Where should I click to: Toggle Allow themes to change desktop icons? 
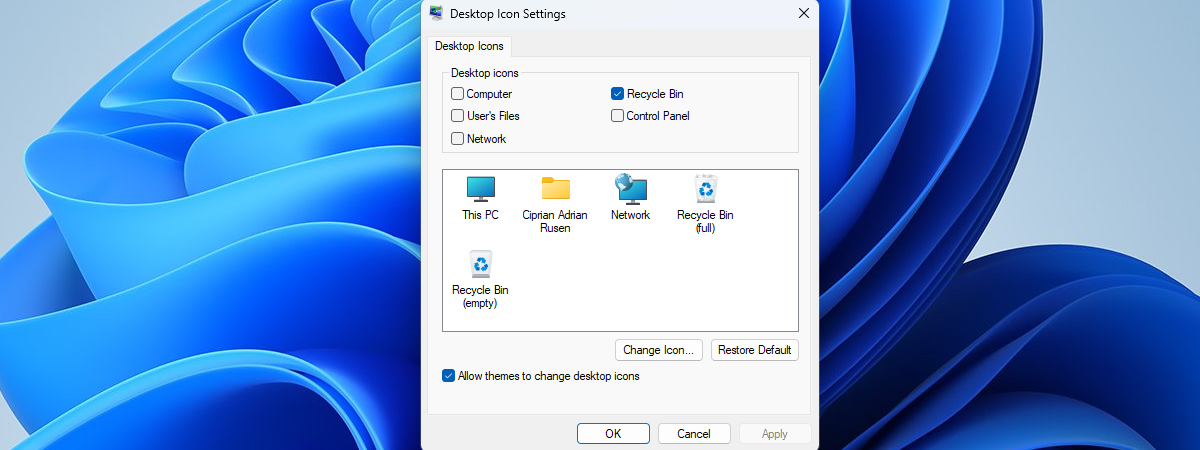448,376
